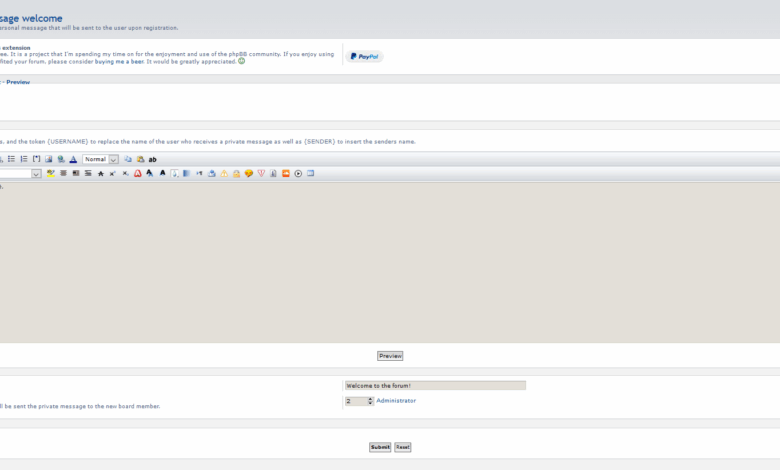The width and height of the screenshot is (780, 470).
Task: Insert an image using the picture icon
Action: (48, 159)
